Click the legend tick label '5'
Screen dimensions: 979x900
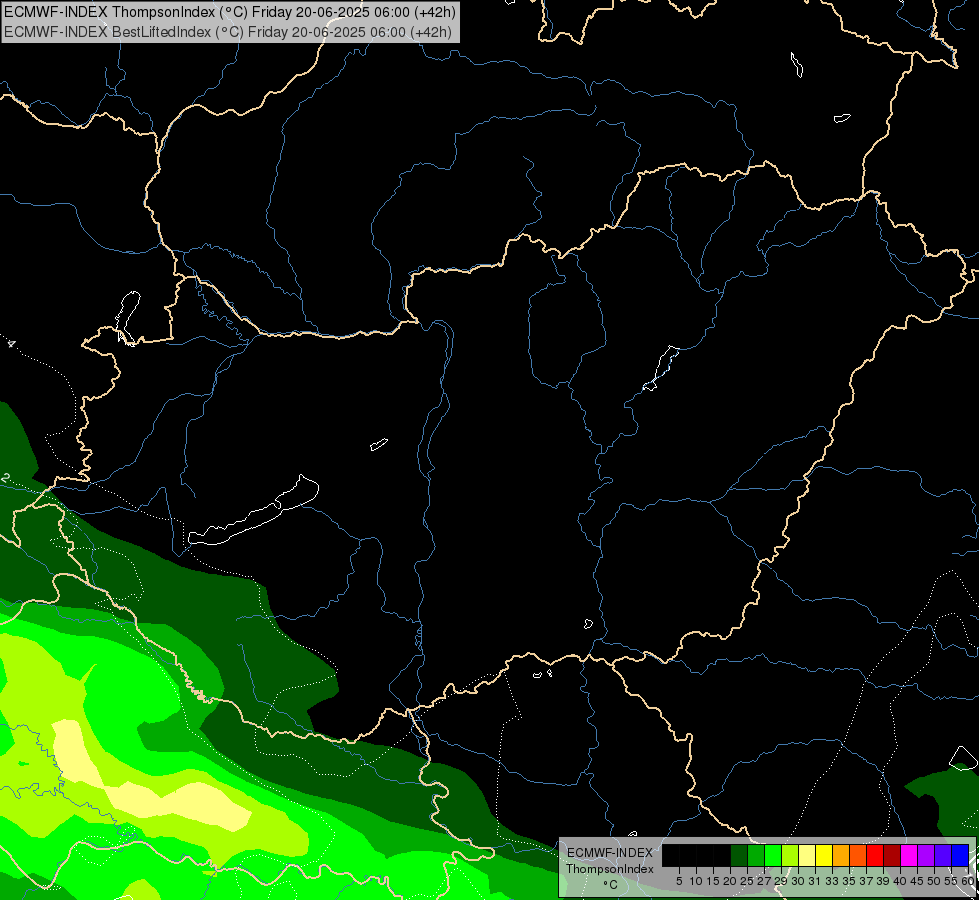[679, 881]
